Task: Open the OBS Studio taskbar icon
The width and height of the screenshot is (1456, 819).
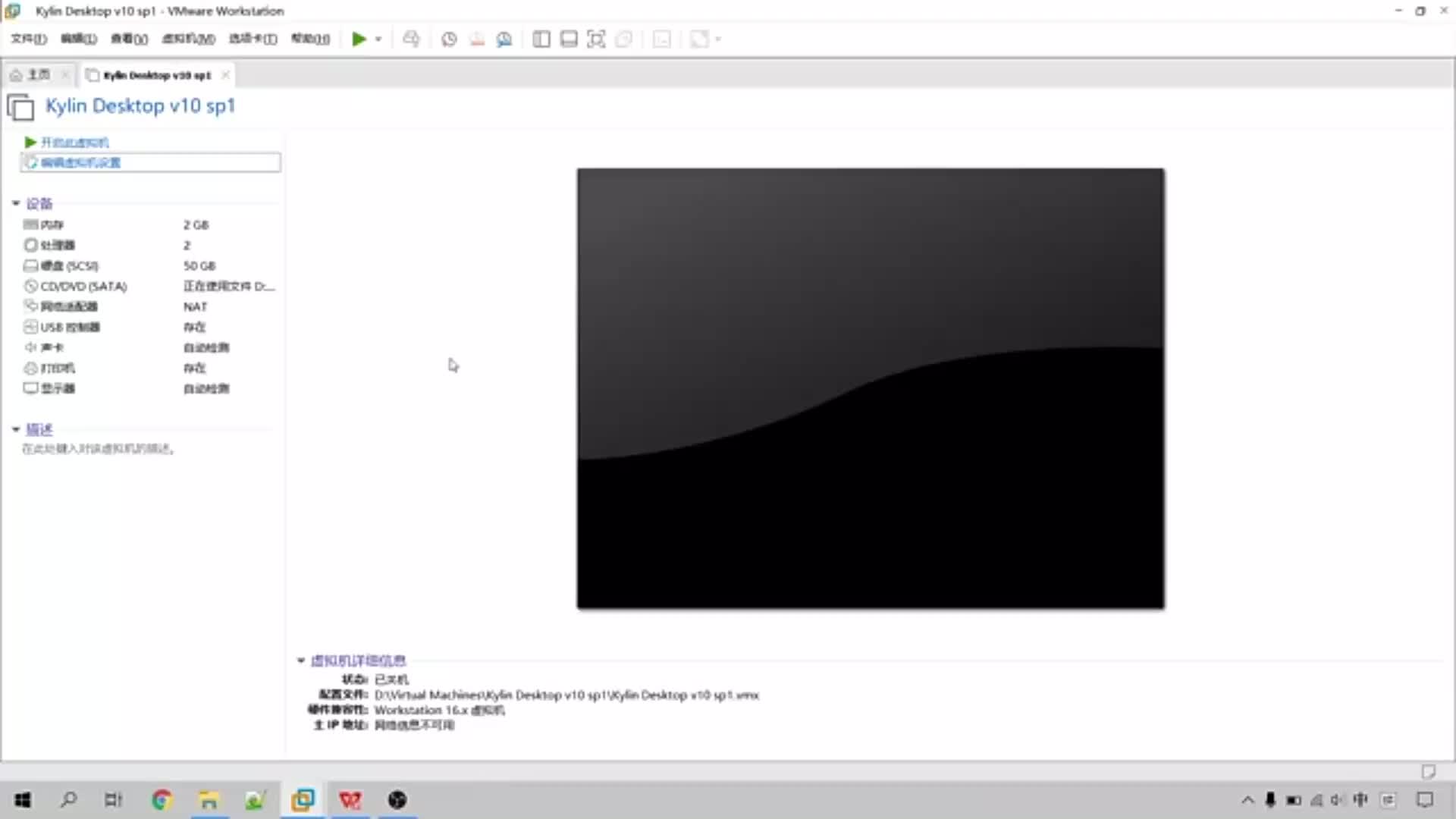Action: (397, 799)
